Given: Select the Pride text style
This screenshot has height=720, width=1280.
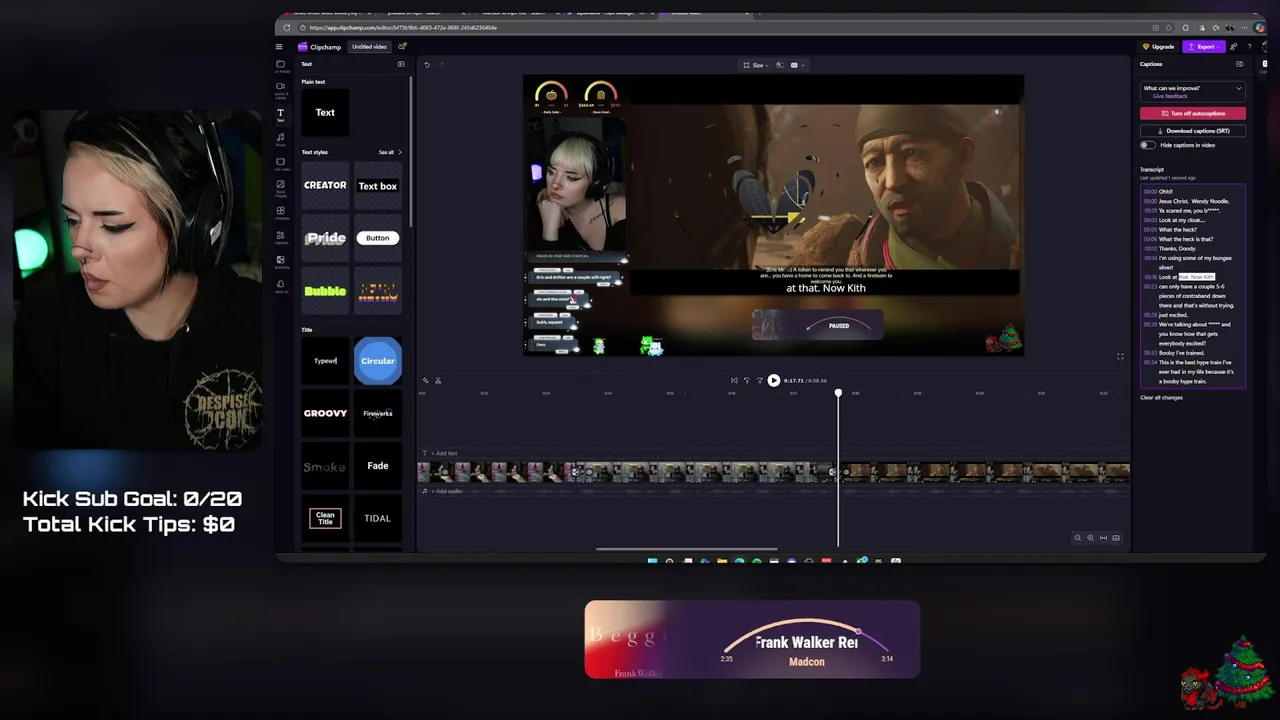Looking at the screenshot, I should pyautogui.click(x=325, y=238).
